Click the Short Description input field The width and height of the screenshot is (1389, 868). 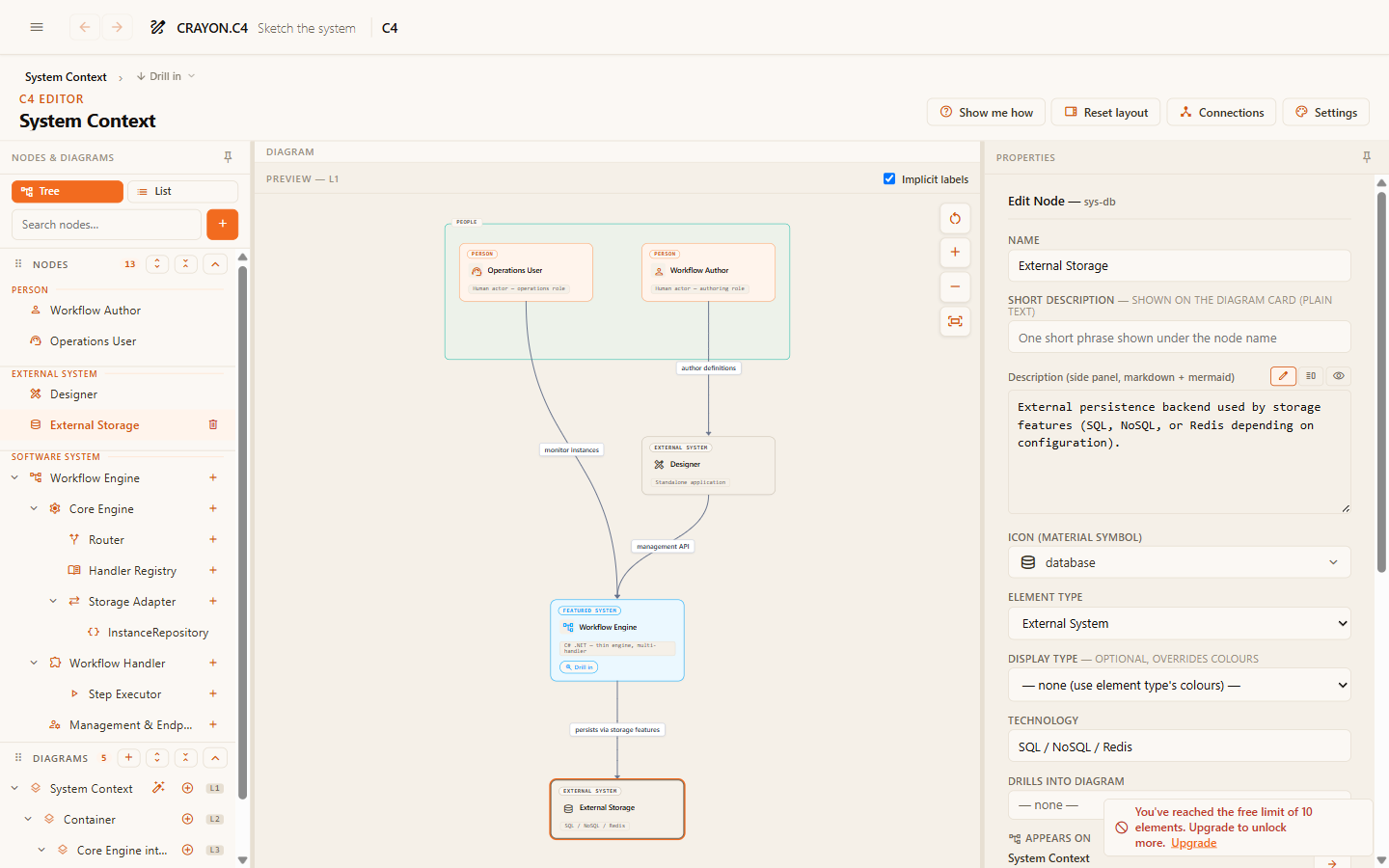1179,338
